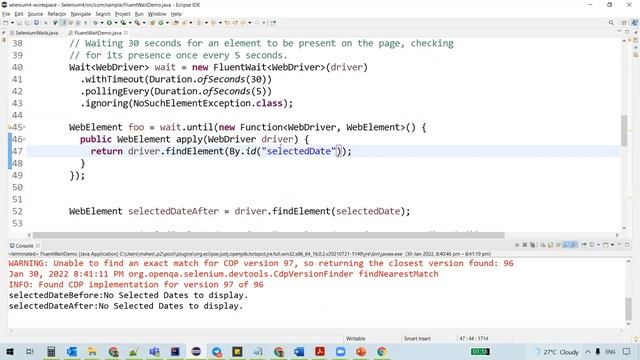Switch to SeleniumWaits.java editor tab

coord(36,33)
